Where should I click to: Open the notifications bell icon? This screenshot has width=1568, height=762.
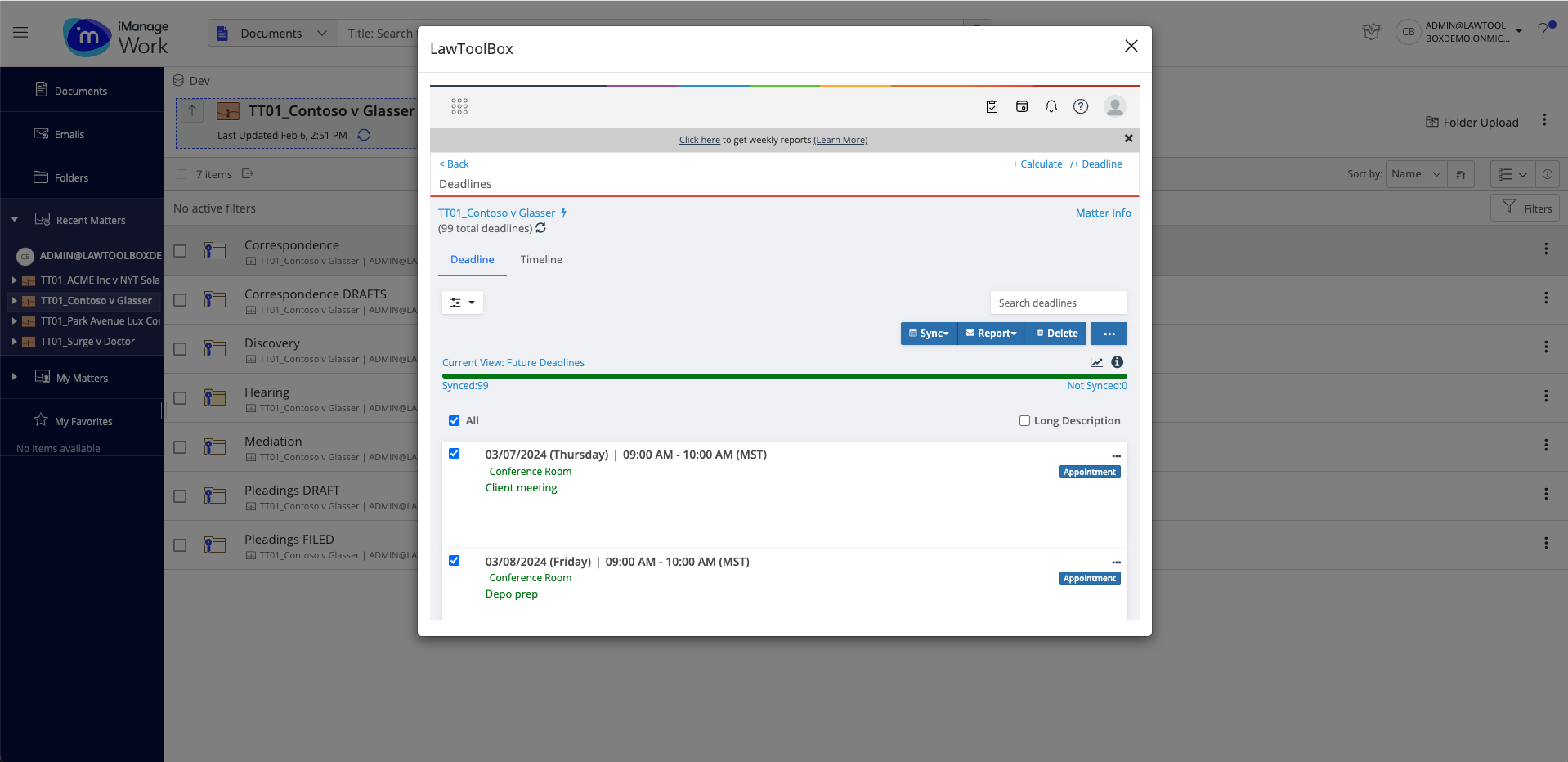[1051, 106]
